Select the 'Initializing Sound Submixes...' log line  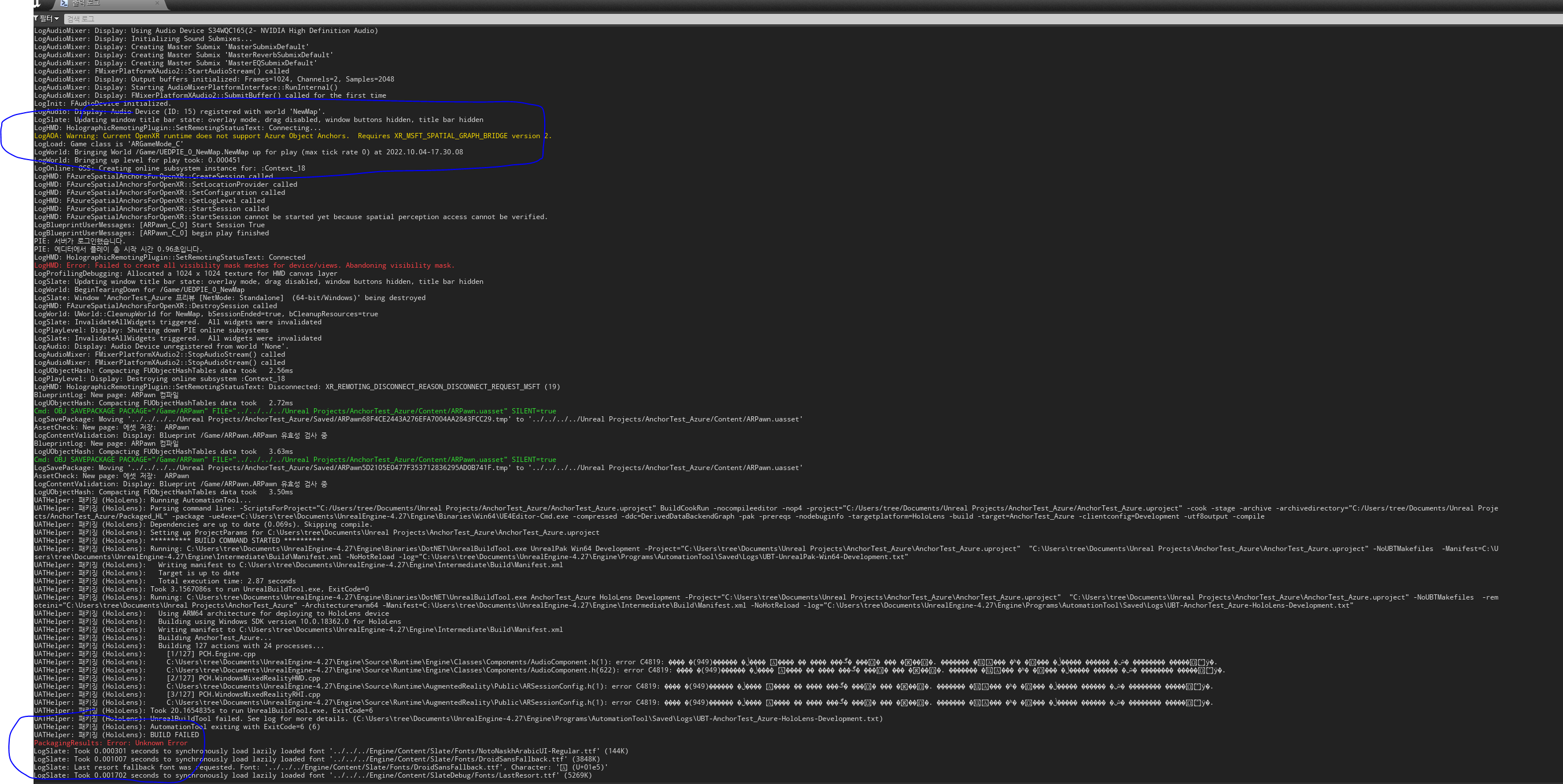pos(143,39)
